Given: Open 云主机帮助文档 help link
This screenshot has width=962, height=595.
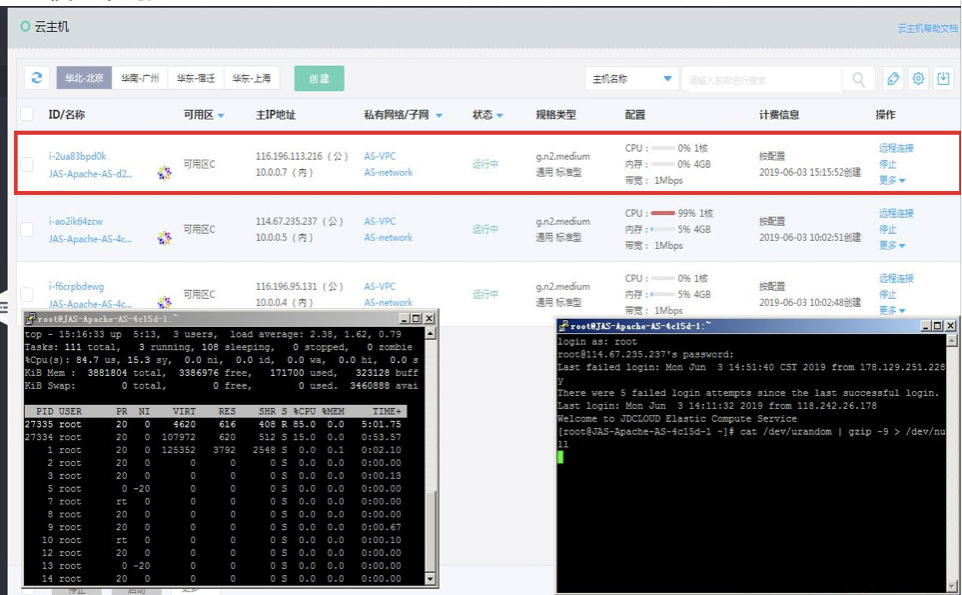Looking at the screenshot, I should click(928, 28).
